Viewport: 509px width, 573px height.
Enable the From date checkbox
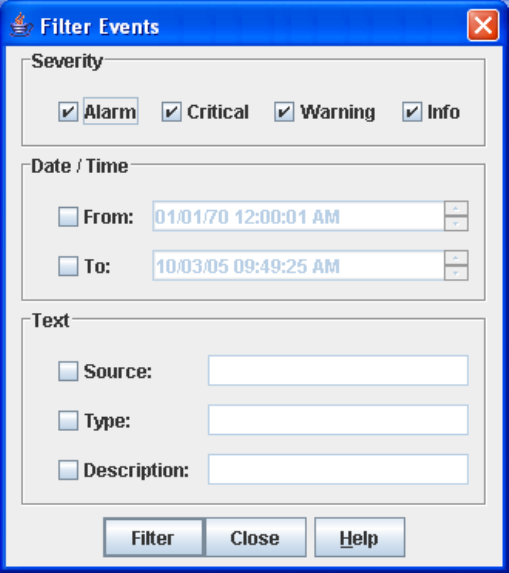click(x=68, y=217)
